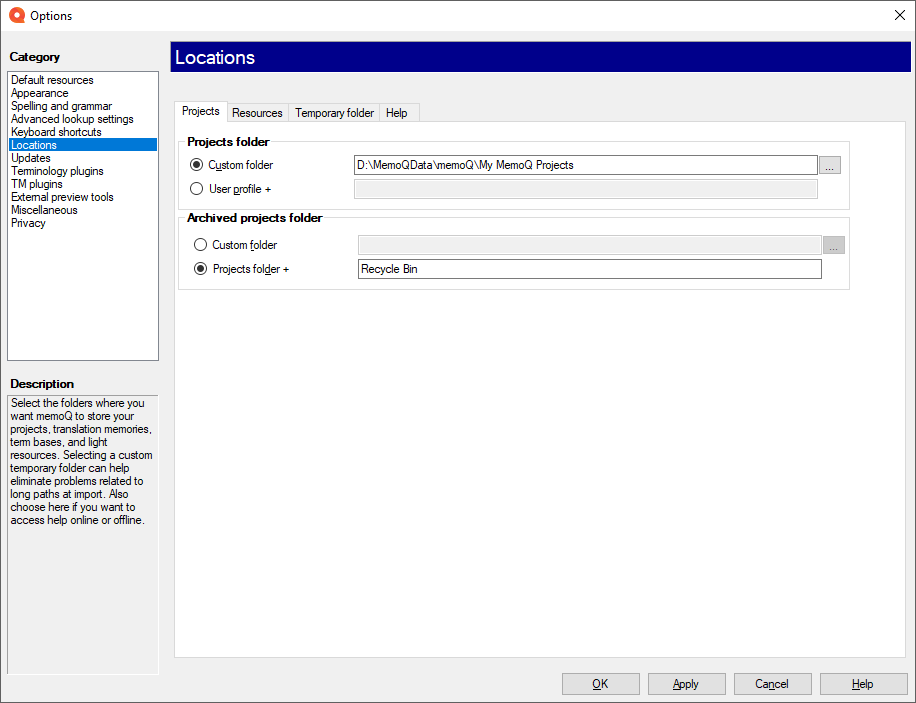Select the Projects folder + radio button

point(201,269)
